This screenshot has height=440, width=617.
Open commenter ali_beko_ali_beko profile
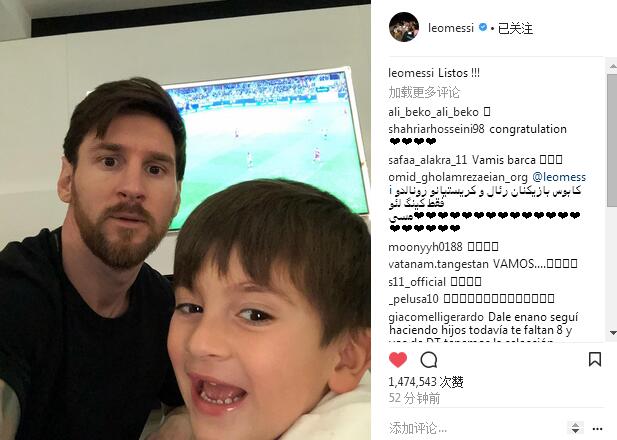(433, 112)
